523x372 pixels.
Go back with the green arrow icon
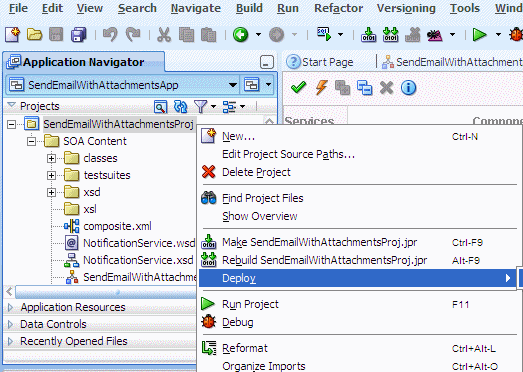pyautogui.click(x=240, y=34)
